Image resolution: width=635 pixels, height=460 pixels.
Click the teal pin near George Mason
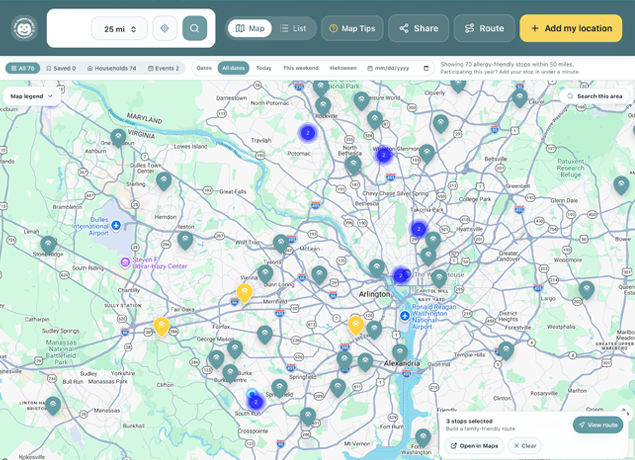(235, 349)
